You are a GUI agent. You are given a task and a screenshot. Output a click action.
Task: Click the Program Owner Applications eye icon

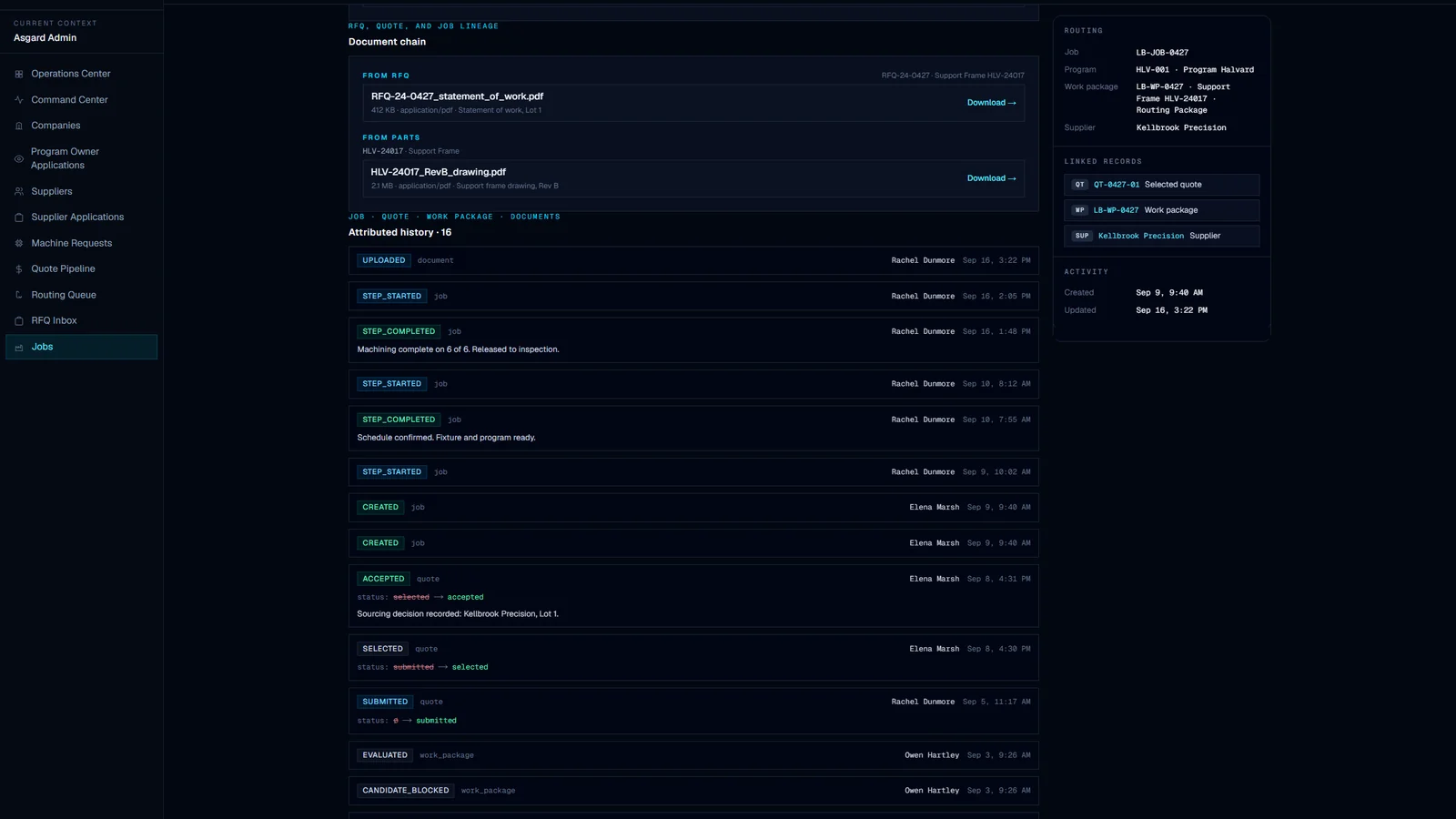pos(19,158)
